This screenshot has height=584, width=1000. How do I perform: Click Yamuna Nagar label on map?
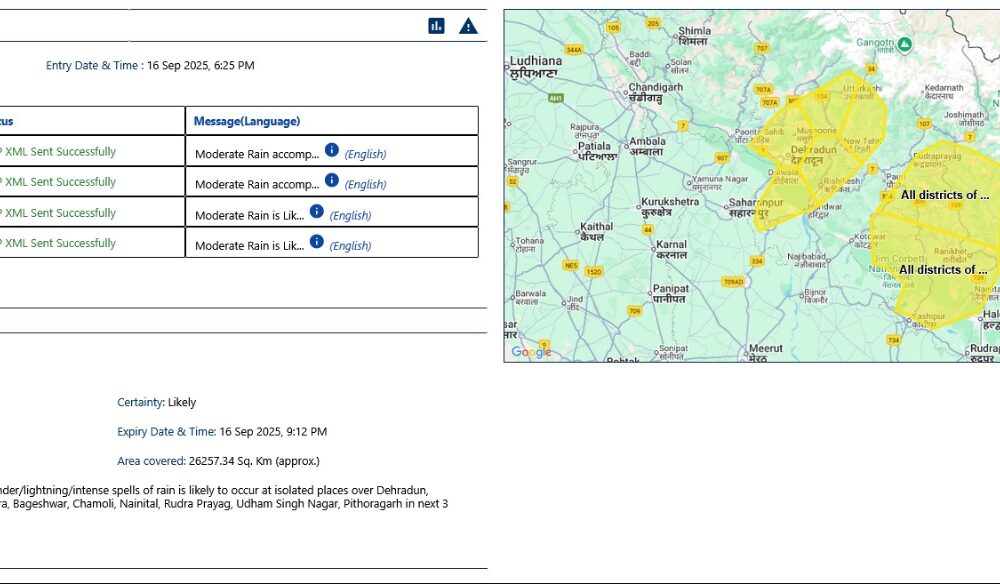[x=720, y=183]
